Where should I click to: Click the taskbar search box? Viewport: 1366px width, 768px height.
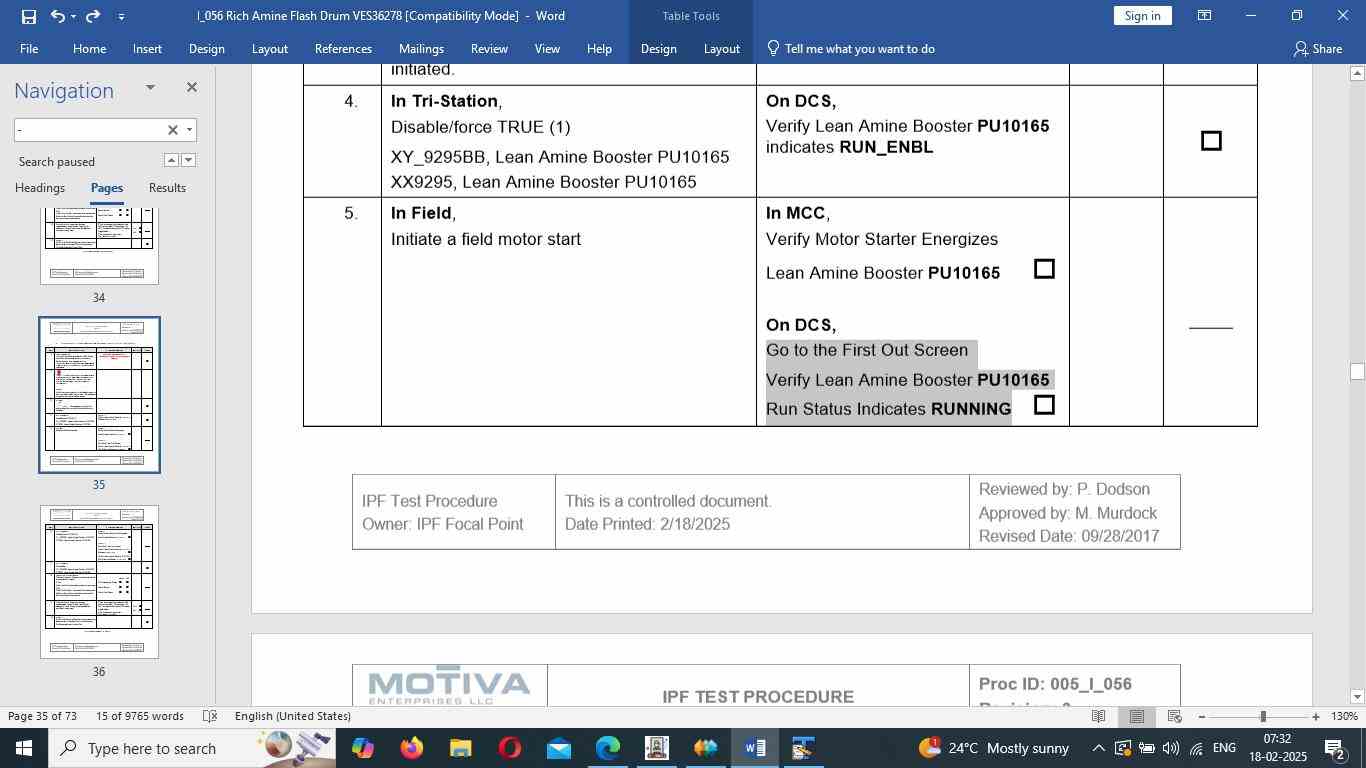190,748
